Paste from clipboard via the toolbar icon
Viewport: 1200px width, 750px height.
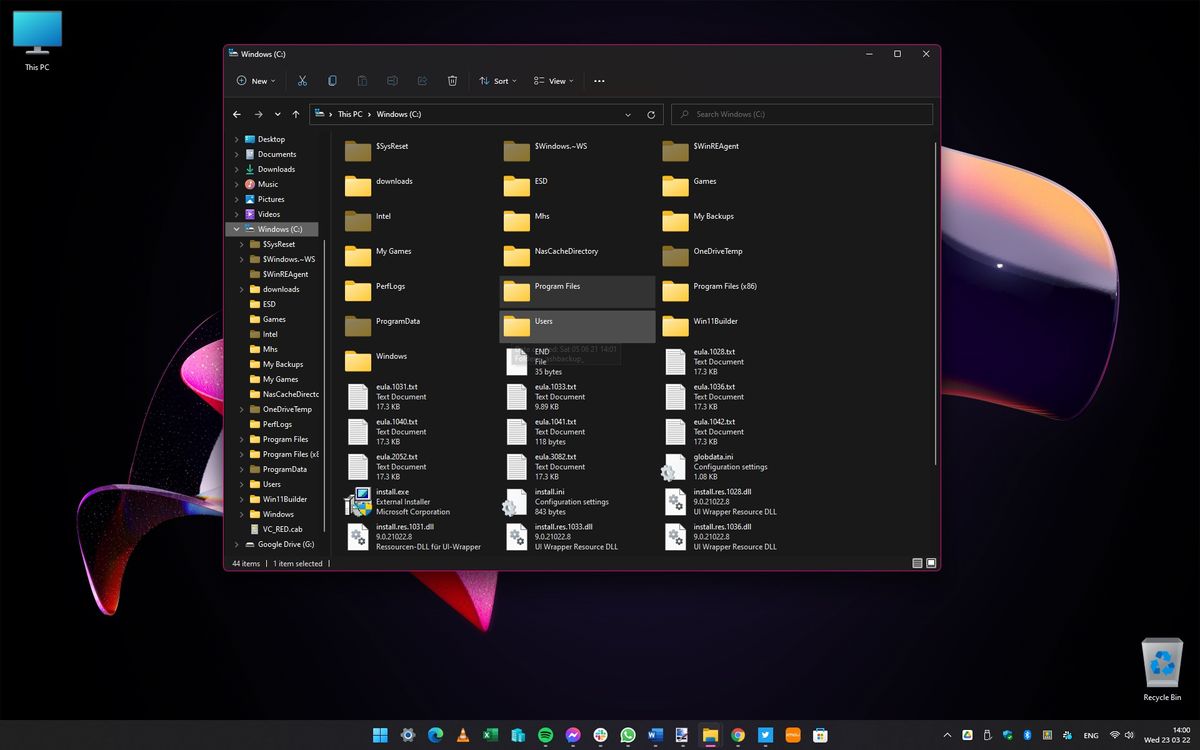362,80
